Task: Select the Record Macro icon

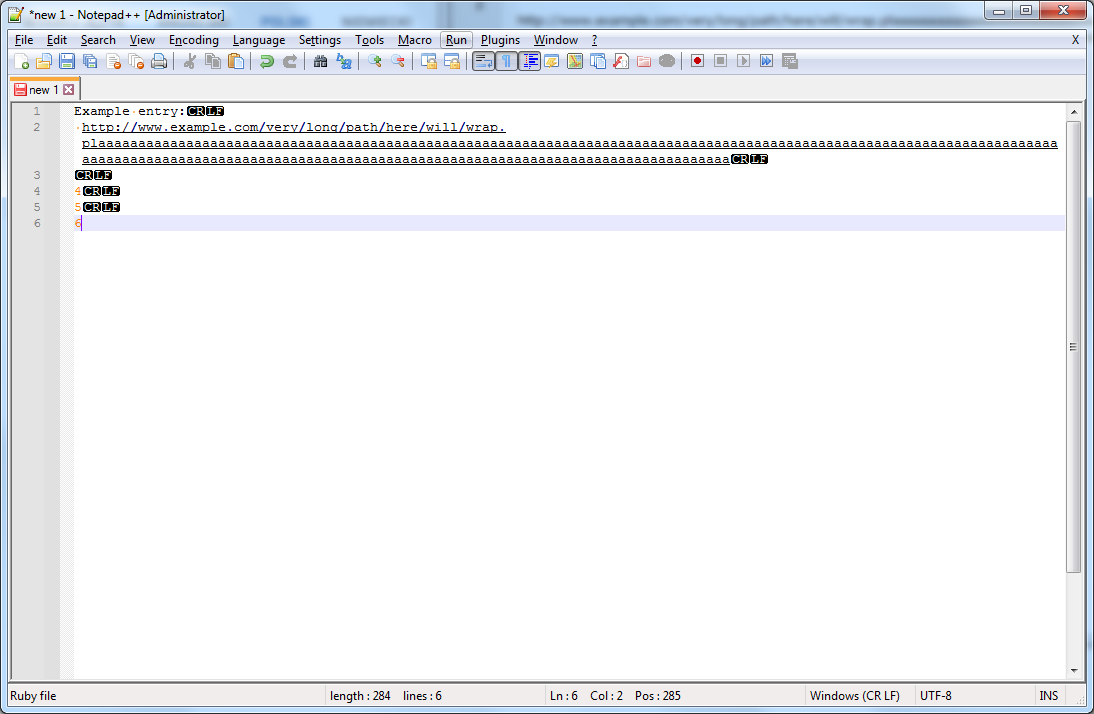Action: 697,61
